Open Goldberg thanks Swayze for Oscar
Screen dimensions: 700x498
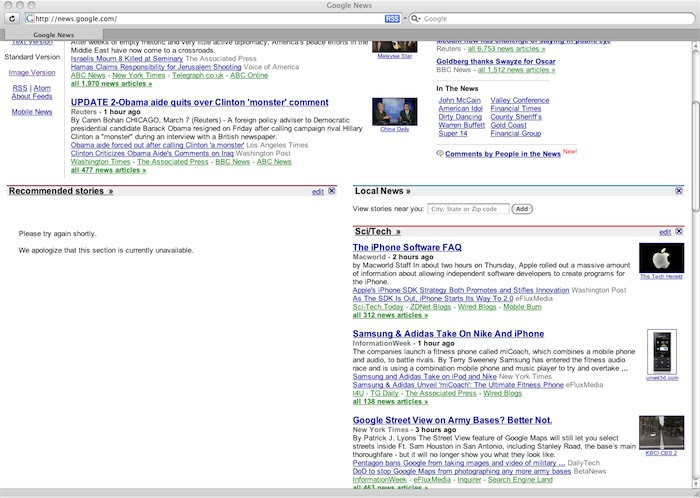pos(496,61)
